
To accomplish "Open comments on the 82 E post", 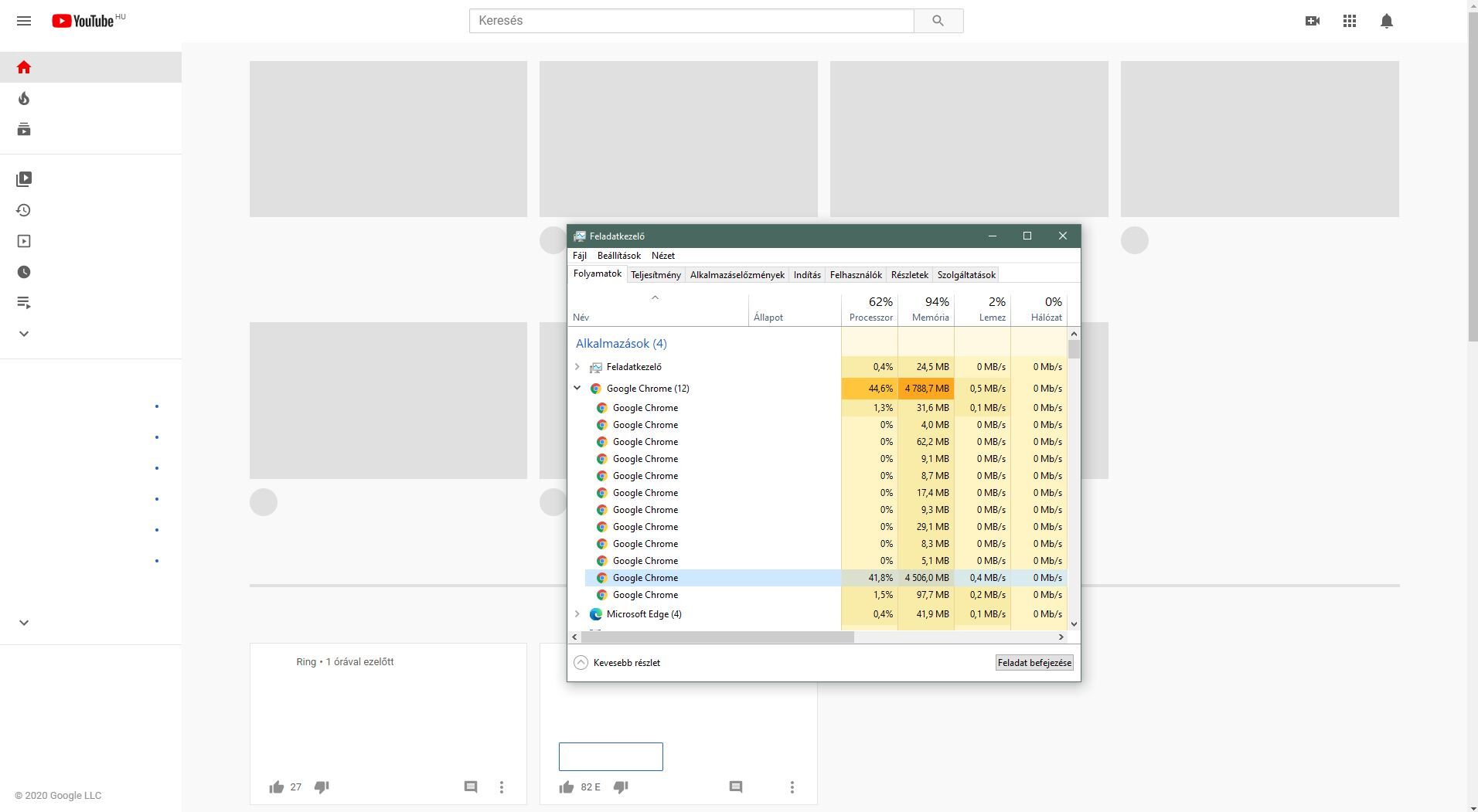I will click(x=736, y=787).
